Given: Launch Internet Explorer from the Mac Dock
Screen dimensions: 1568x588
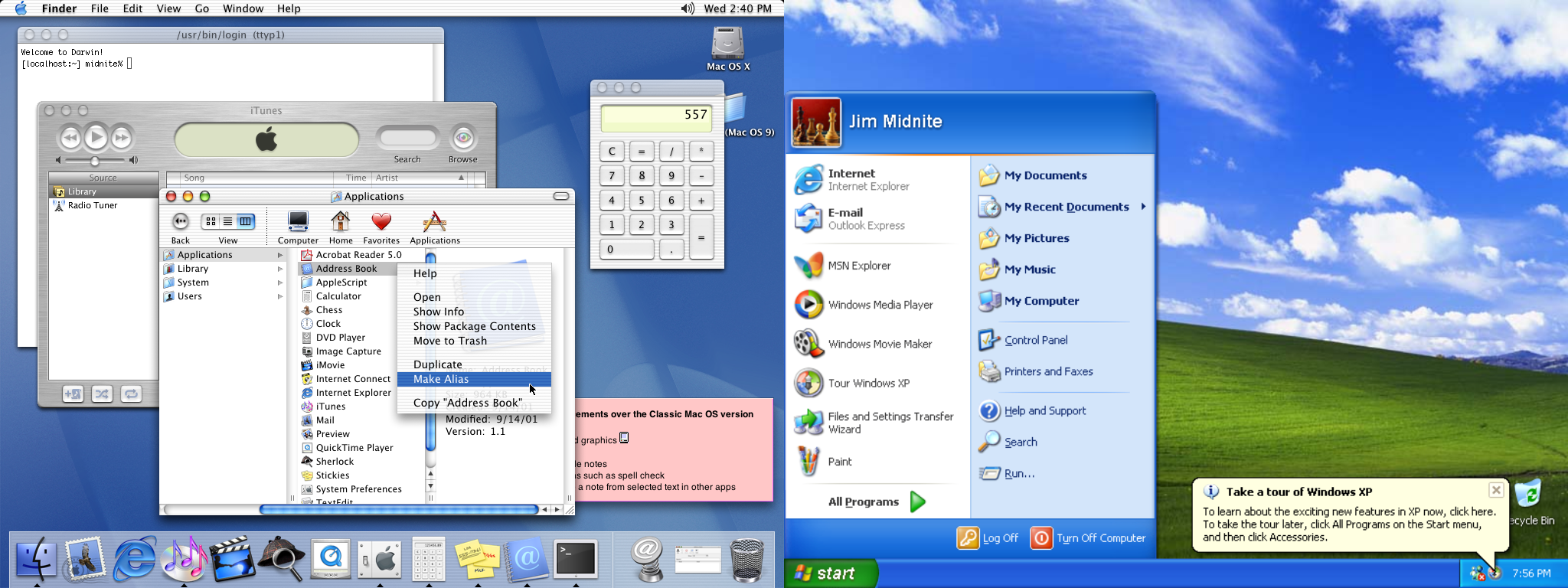Looking at the screenshot, I should coord(134,558).
